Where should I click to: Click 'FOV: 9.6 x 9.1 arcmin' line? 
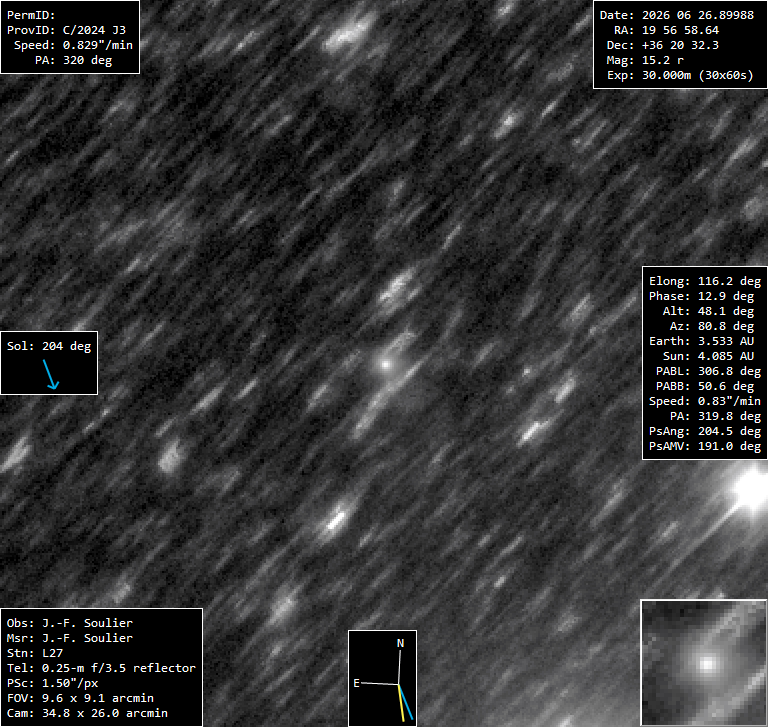pyautogui.click(x=80, y=698)
